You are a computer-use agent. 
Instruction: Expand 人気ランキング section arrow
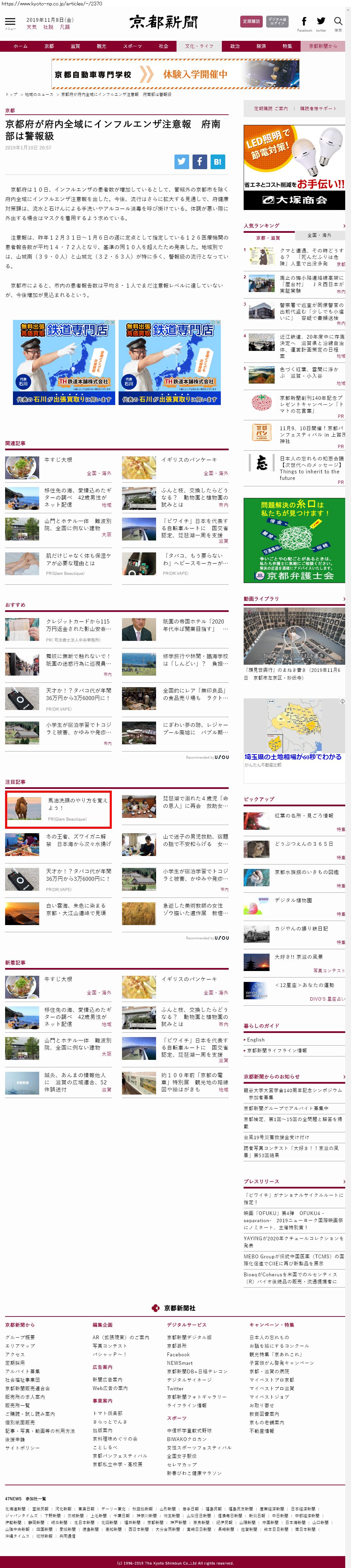coord(344,226)
